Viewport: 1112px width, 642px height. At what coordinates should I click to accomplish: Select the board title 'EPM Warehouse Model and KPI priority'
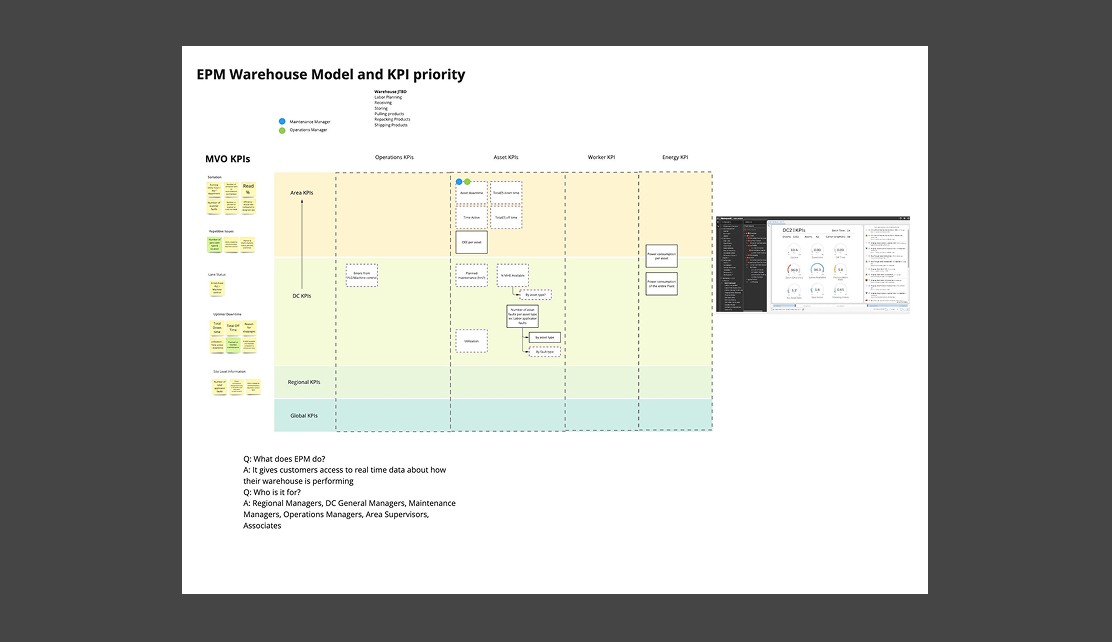click(x=330, y=74)
